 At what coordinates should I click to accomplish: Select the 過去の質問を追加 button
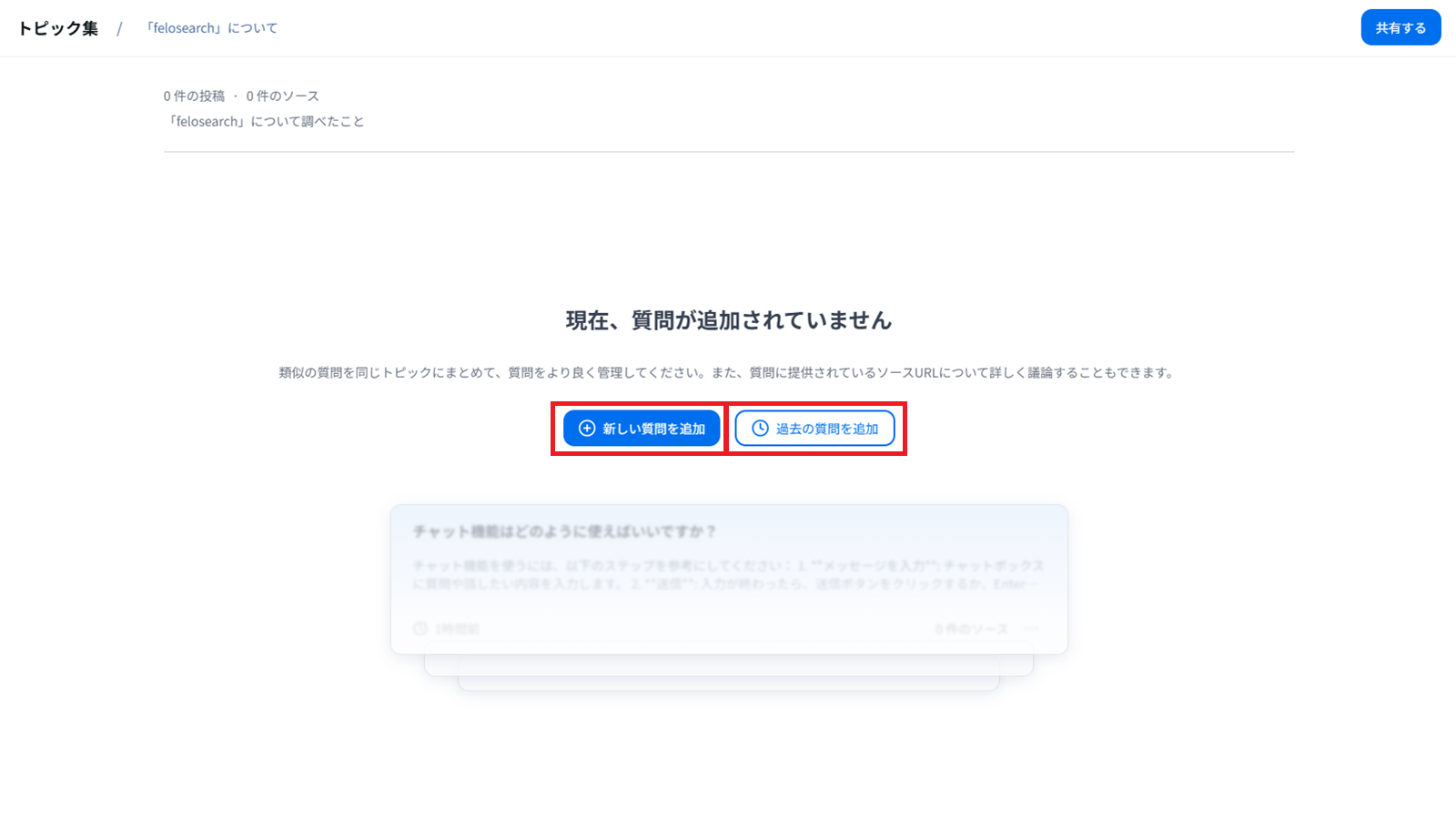click(x=815, y=428)
